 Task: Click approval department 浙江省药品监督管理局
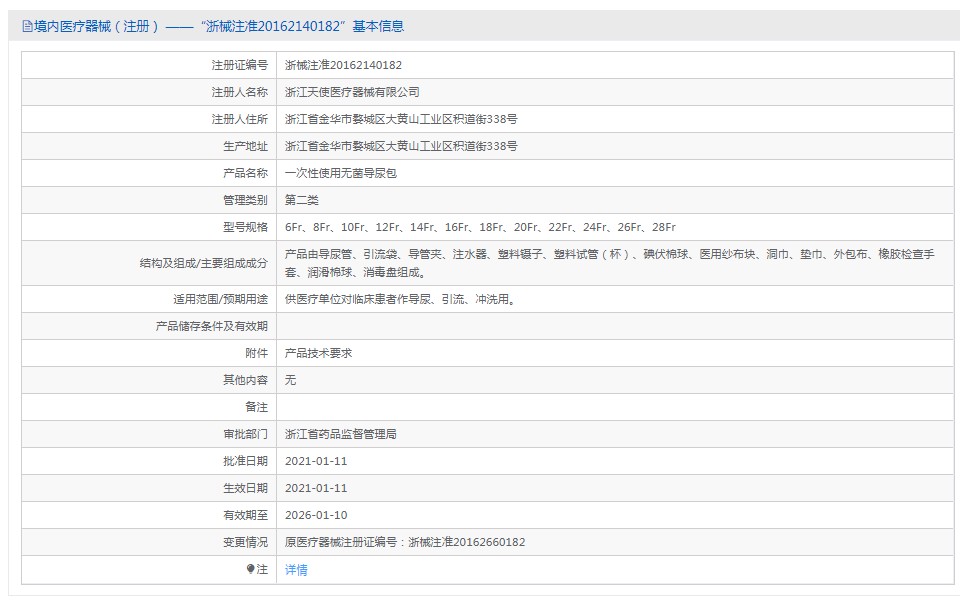pyautogui.click(x=341, y=434)
